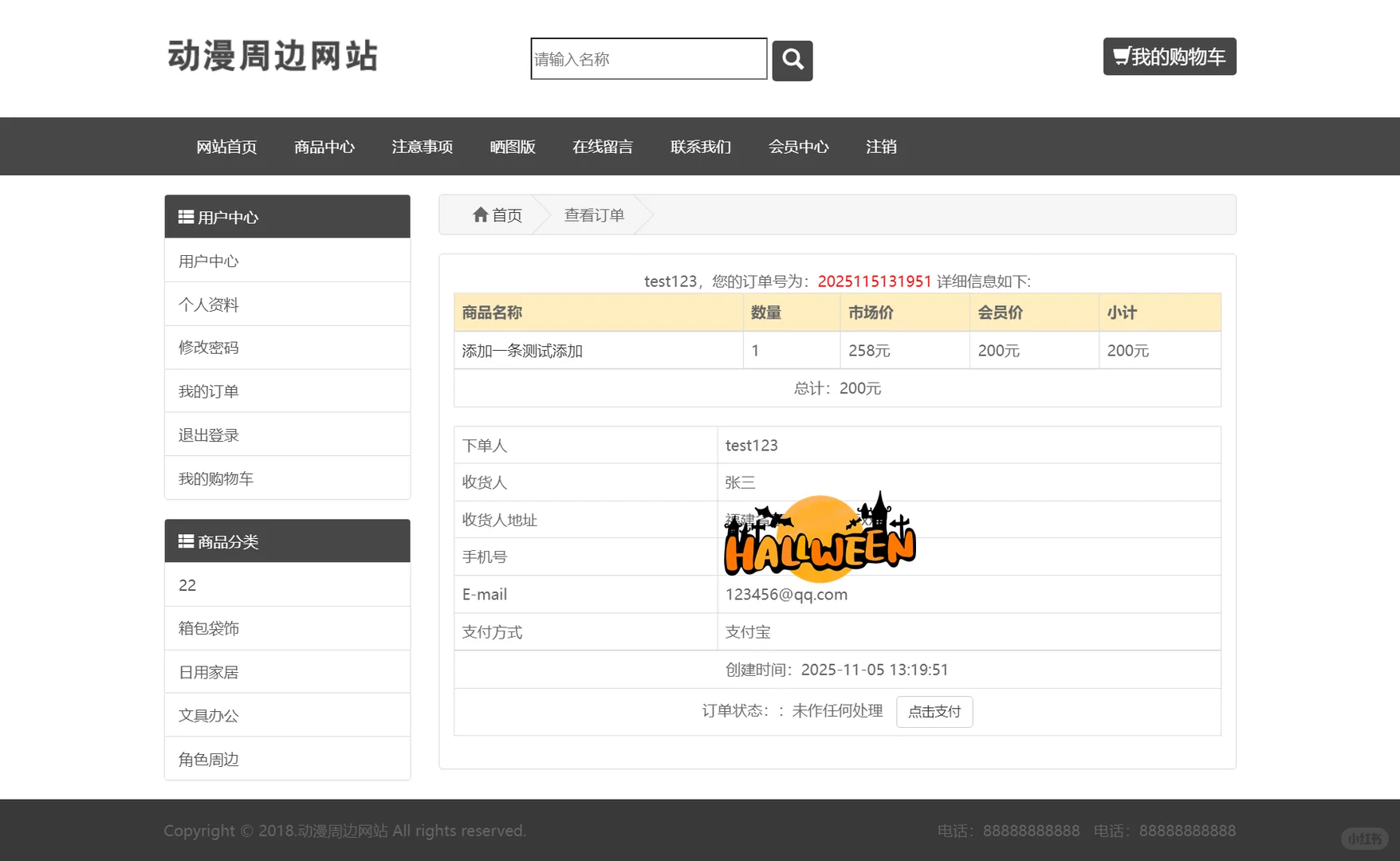Viewport: 1400px width, 861px height.
Task: Click the 商品分类 panel header list icon
Action: click(186, 541)
